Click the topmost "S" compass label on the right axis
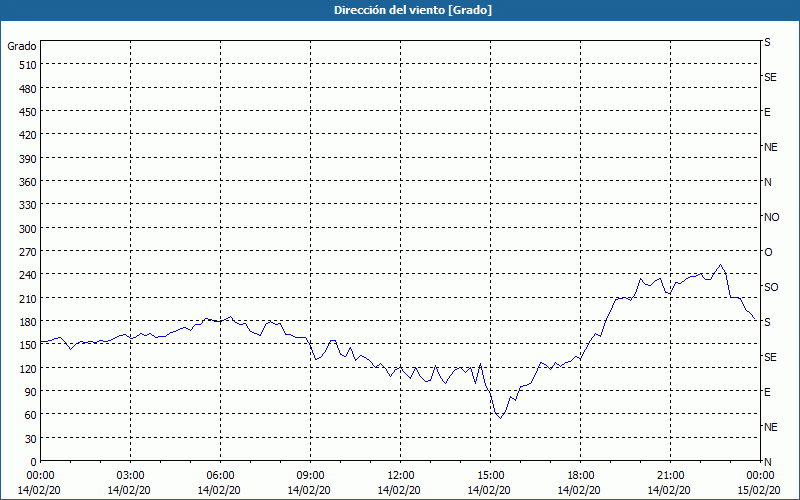 (x=767, y=42)
